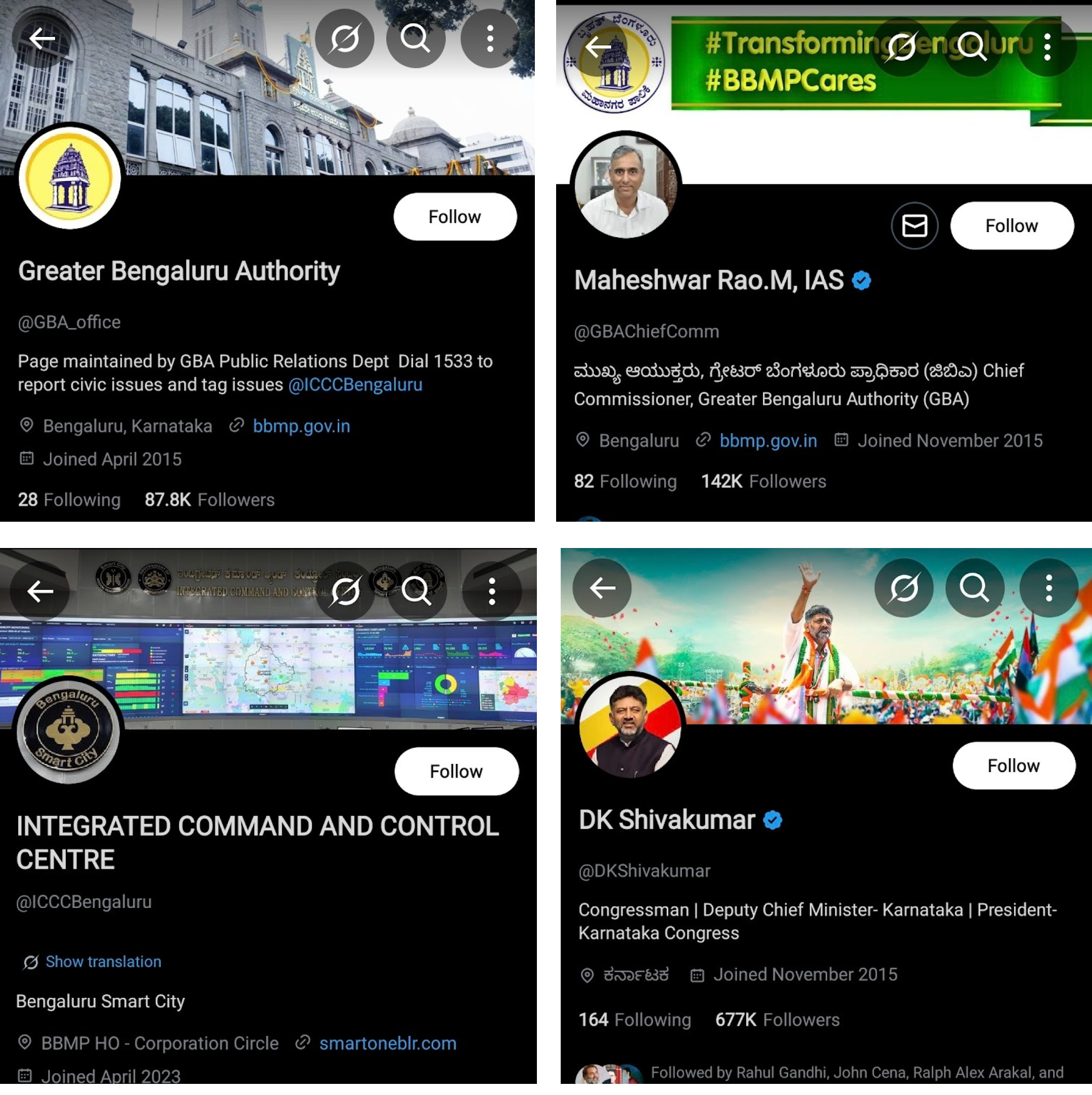The width and height of the screenshot is (1092, 1095).
Task: Go back from Greater Bengaluru Authority profile
Action: [x=42, y=38]
